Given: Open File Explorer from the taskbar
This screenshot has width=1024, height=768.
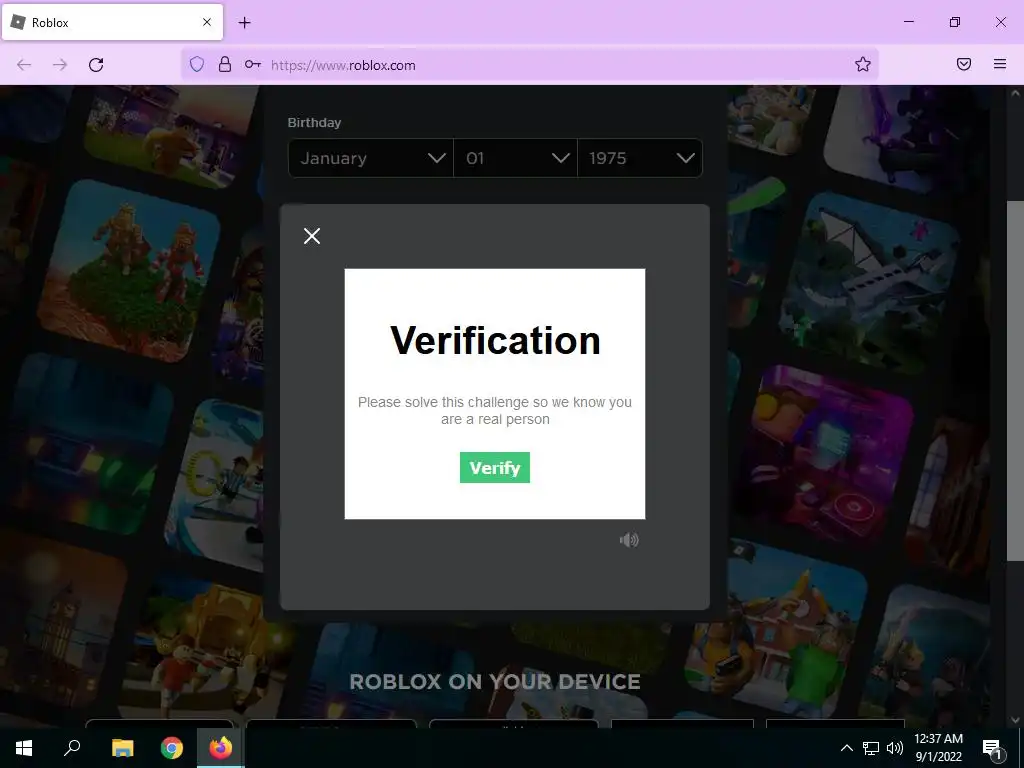Looking at the screenshot, I should (122, 748).
